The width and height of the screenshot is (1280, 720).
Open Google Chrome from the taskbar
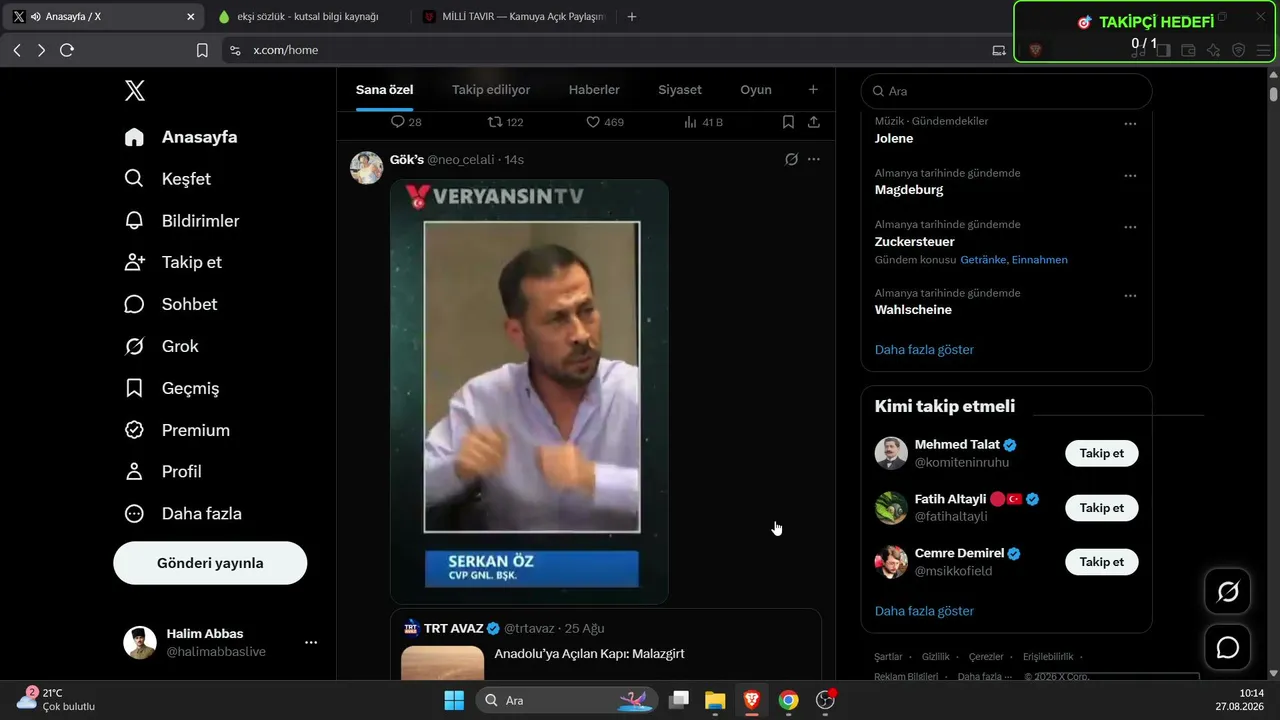(x=789, y=700)
